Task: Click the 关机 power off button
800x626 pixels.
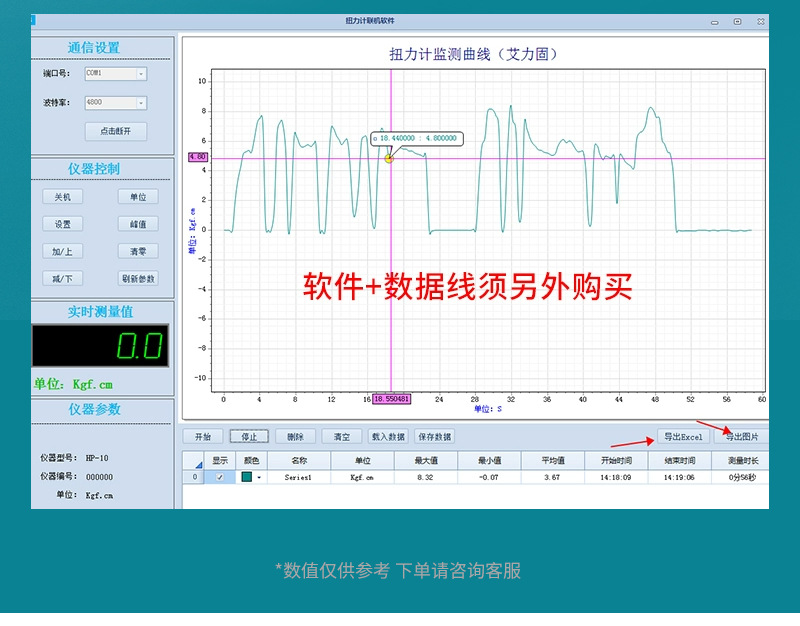Action: coord(63,197)
